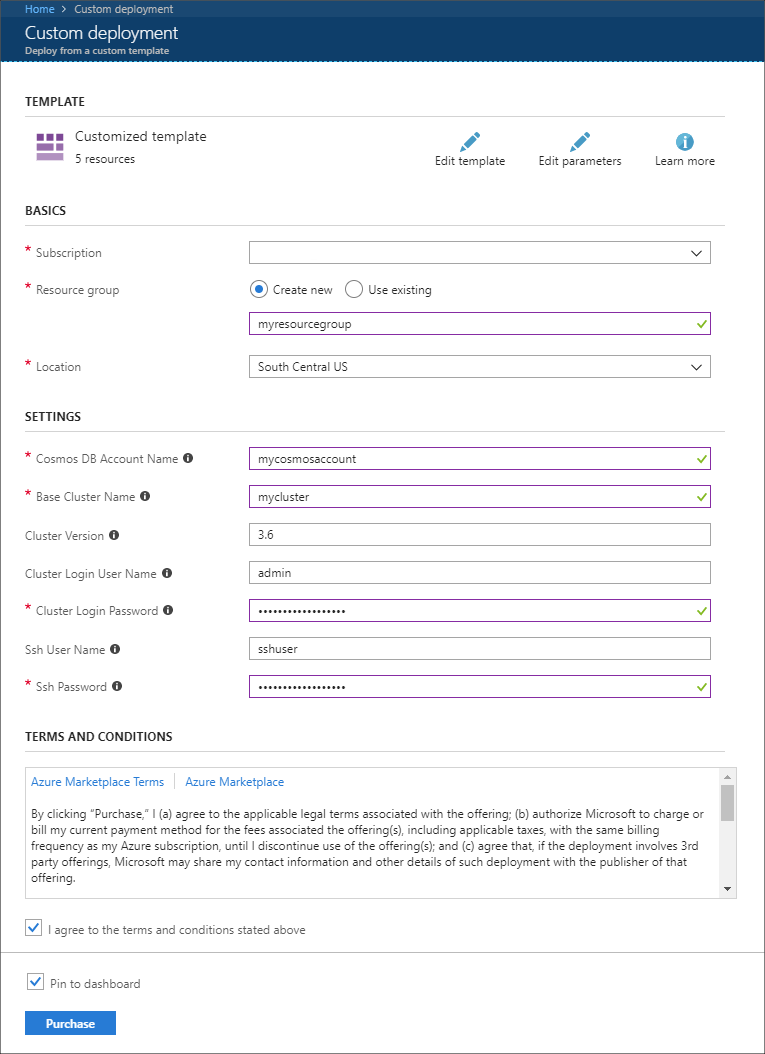The height and width of the screenshot is (1054, 765).
Task: Go to Home in the breadcrumb
Action: 39,9
